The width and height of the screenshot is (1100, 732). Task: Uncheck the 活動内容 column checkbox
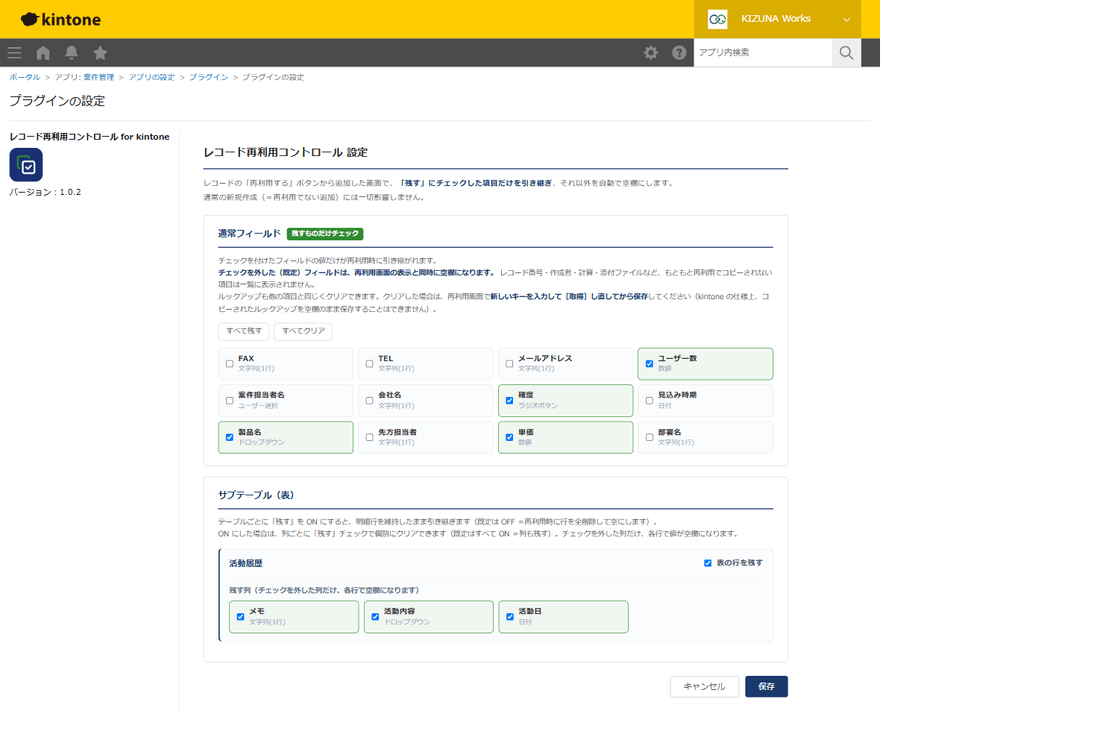click(375, 617)
